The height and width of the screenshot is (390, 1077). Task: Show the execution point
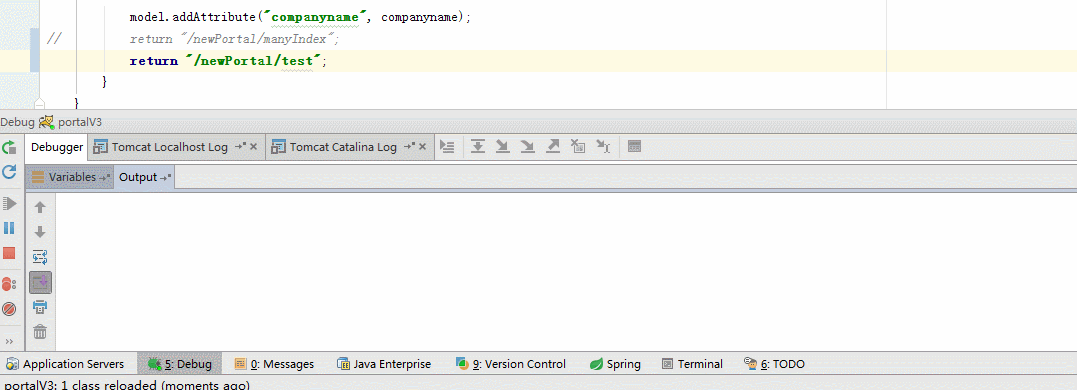pyautogui.click(x=447, y=146)
